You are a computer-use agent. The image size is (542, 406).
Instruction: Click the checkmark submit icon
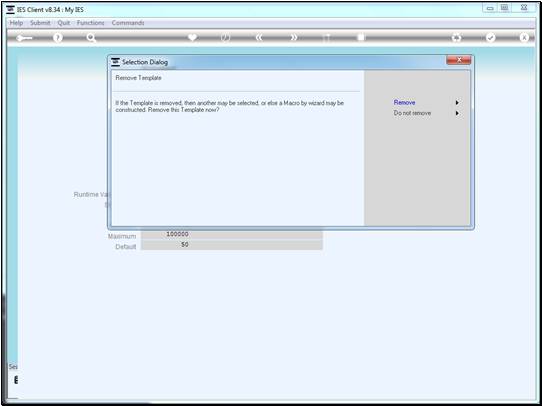[x=490, y=38]
